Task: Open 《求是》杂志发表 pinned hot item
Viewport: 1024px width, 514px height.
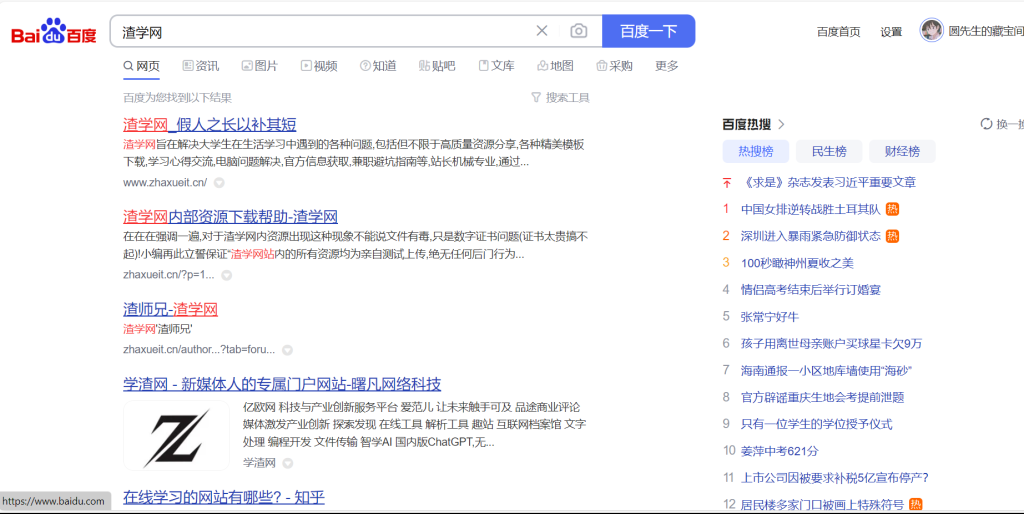Action: [x=828, y=182]
